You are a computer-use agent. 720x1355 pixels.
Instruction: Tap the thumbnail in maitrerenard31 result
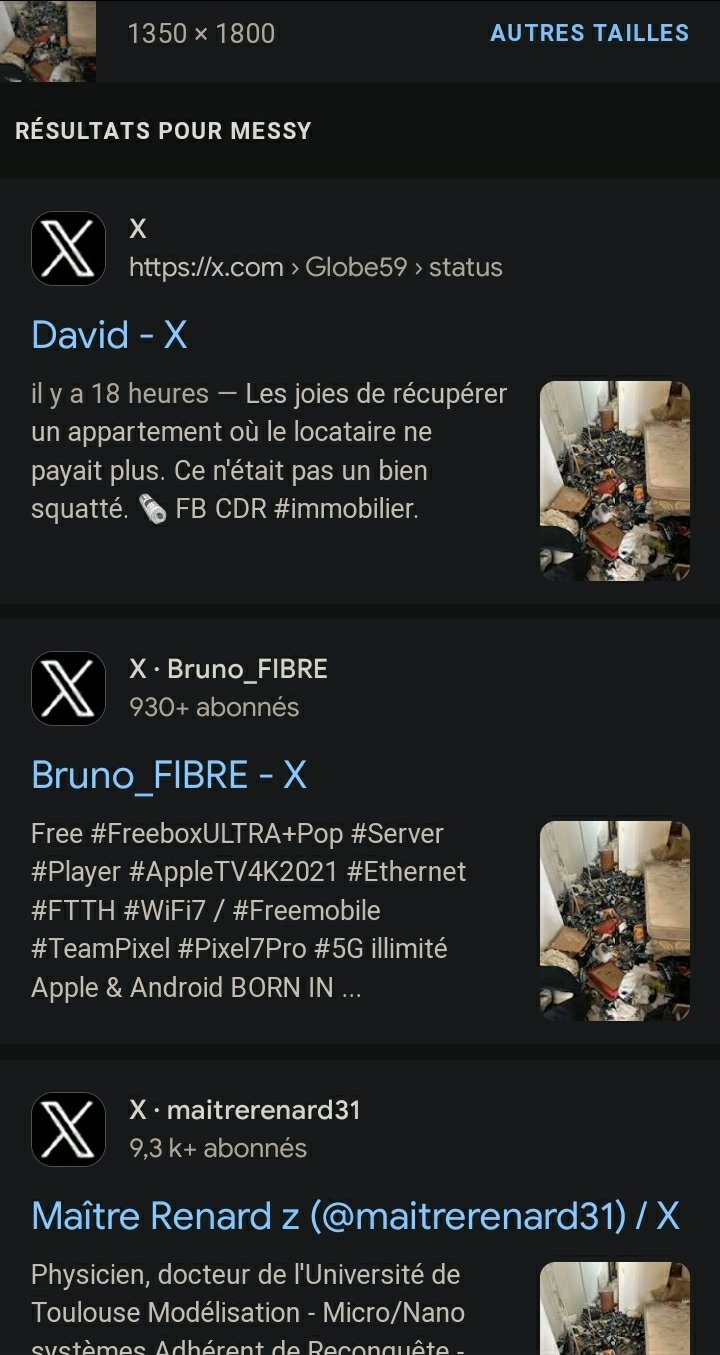click(615, 1308)
